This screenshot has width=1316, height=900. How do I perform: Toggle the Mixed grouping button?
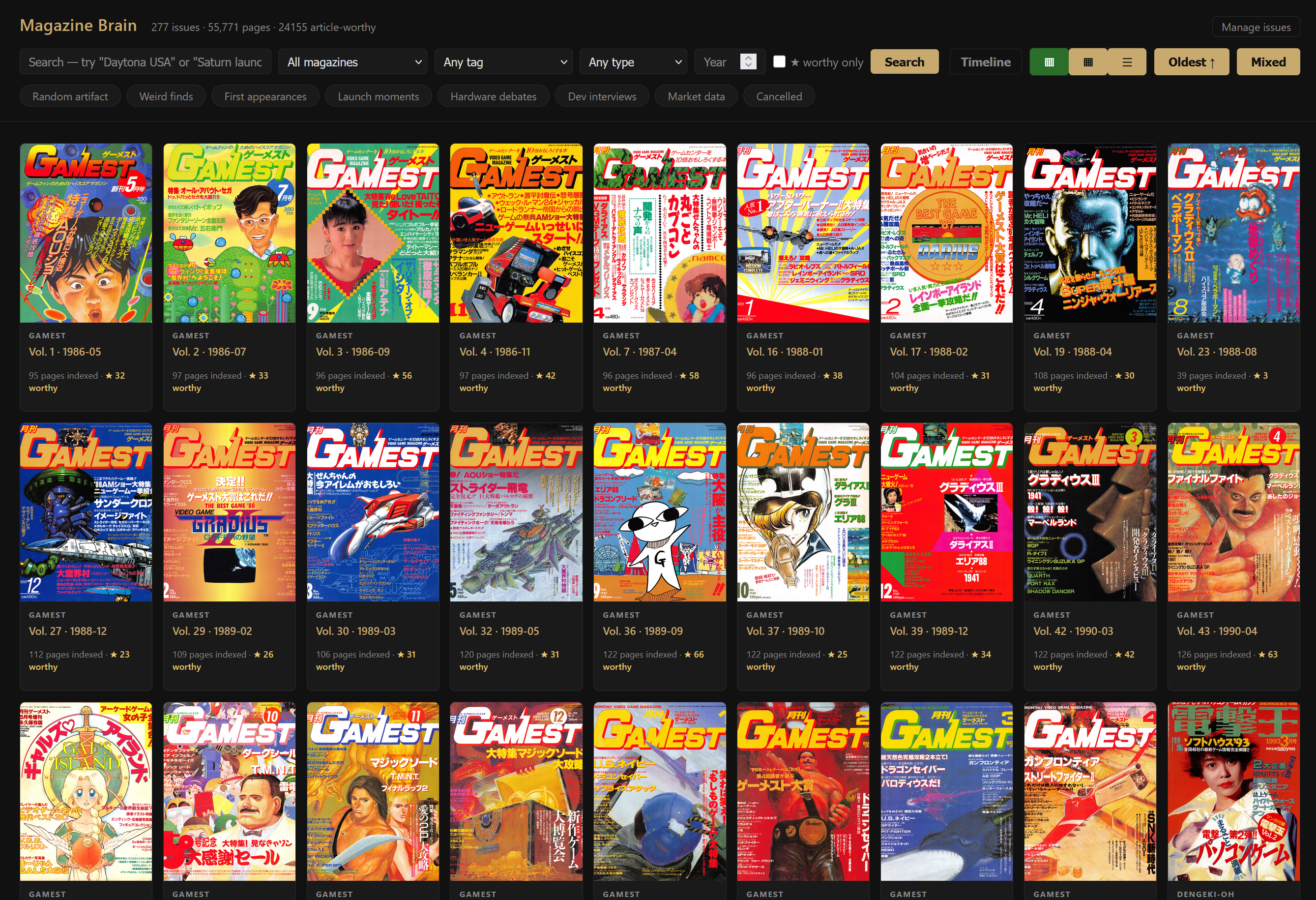tap(1268, 62)
